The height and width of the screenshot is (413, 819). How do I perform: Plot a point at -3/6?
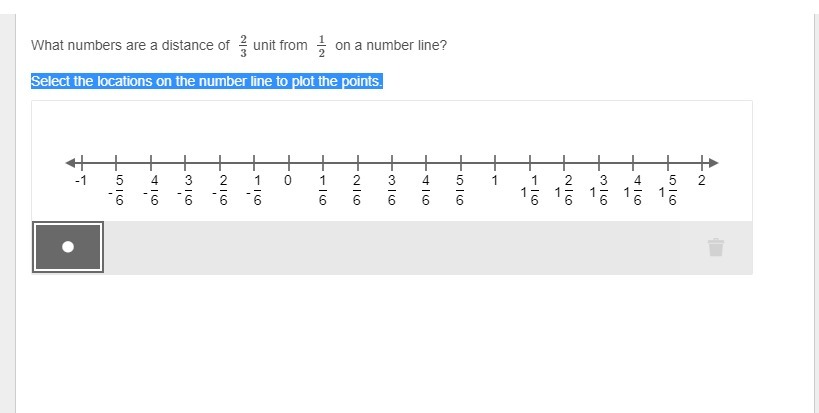(185, 163)
